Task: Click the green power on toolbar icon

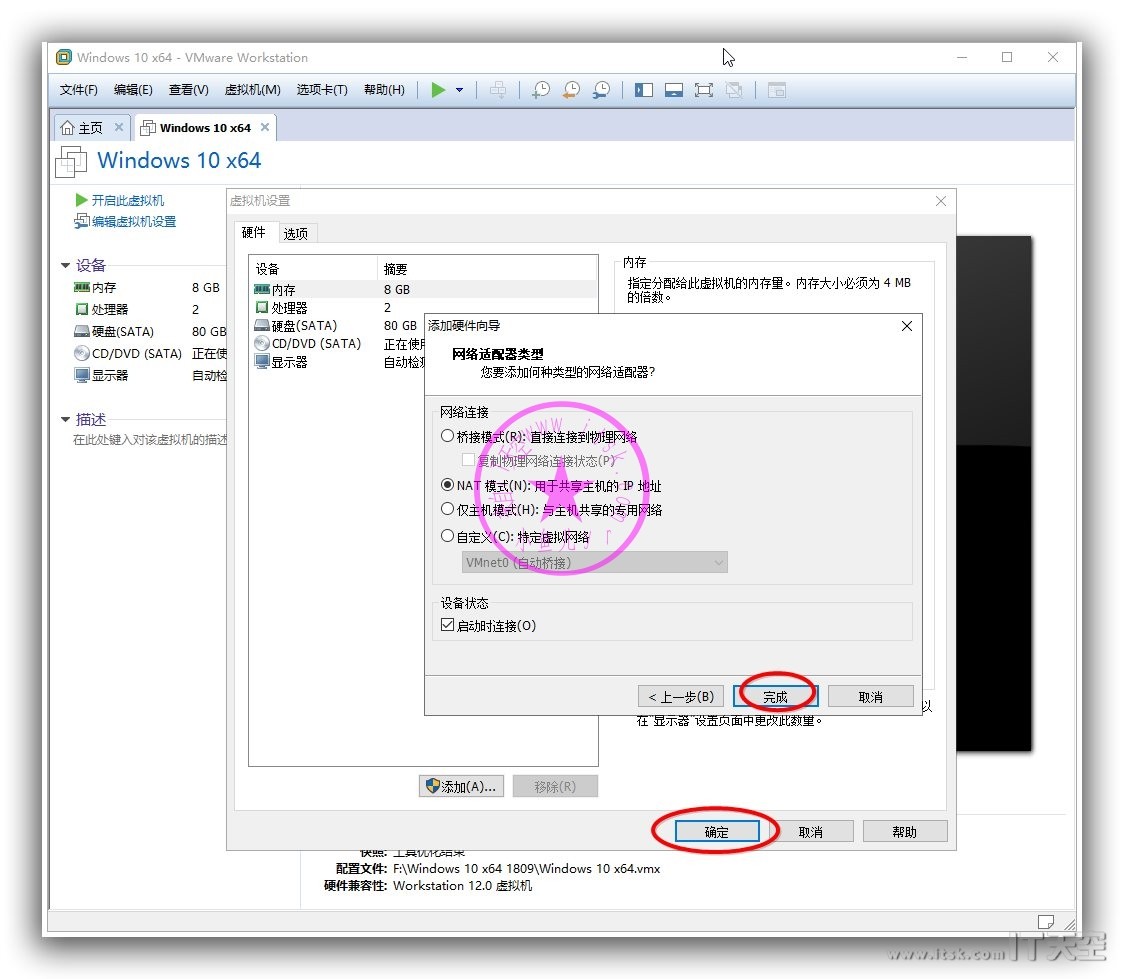Action: 438,90
